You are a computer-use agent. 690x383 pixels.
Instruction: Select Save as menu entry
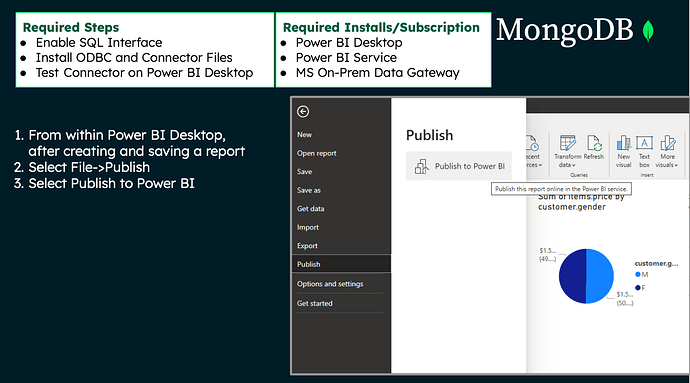[x=308, y=190]
